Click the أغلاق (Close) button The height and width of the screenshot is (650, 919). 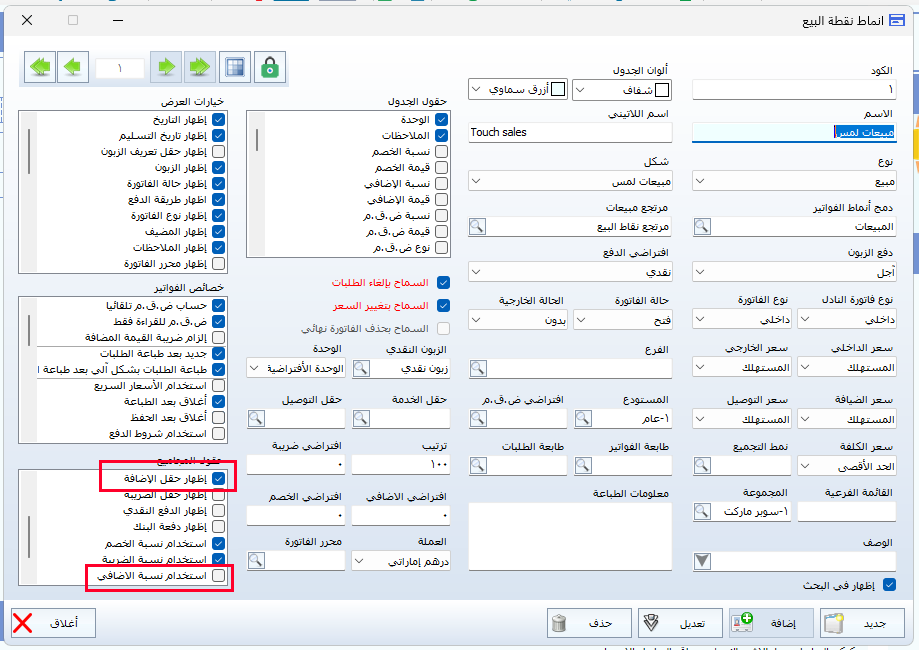[x=52, y=623]
